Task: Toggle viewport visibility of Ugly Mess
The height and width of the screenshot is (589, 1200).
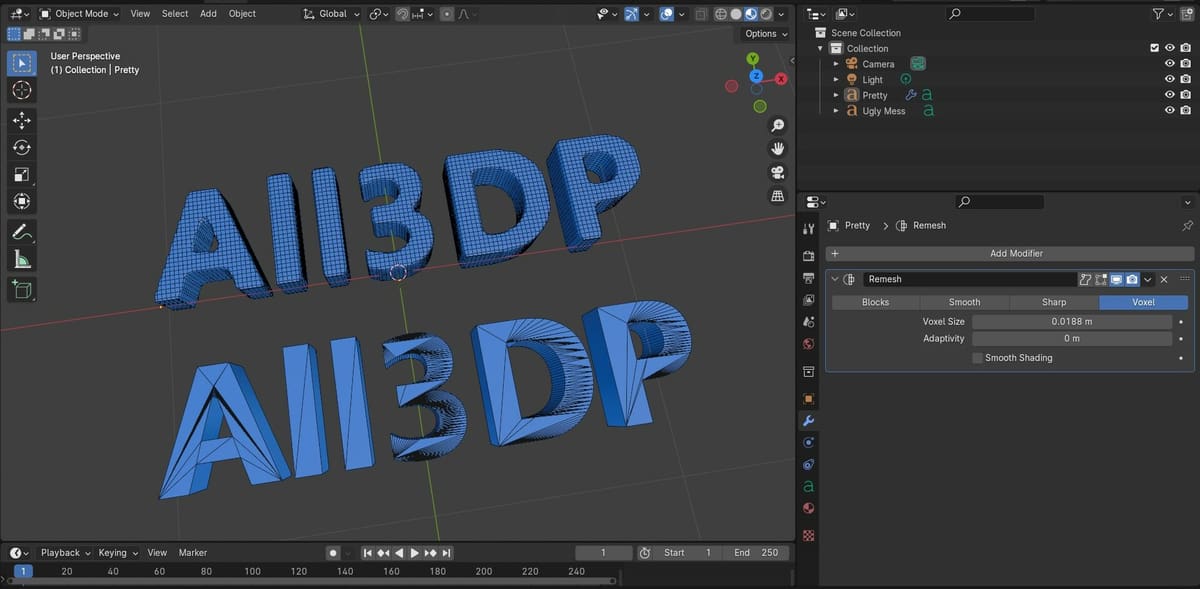Action: [x=1169, y=111]
